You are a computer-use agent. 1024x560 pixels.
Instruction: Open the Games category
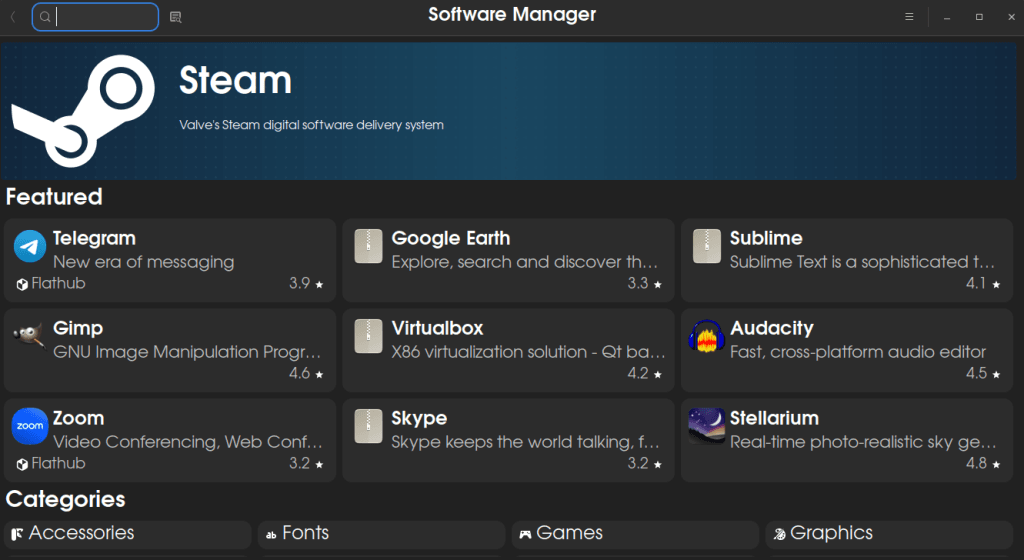(636, 534)
